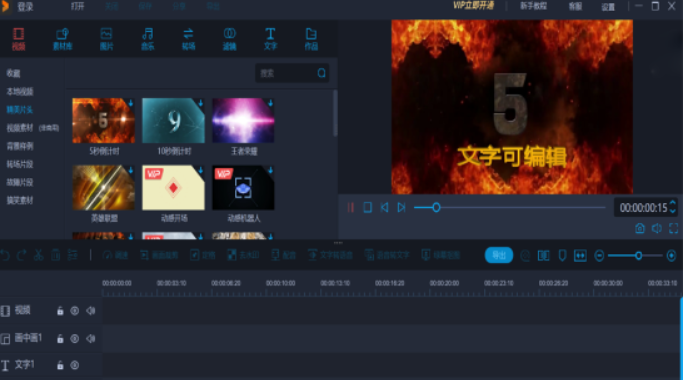
Task: Download the 王者荣耀 template via arrow
Action: click(x=270, y=103)
